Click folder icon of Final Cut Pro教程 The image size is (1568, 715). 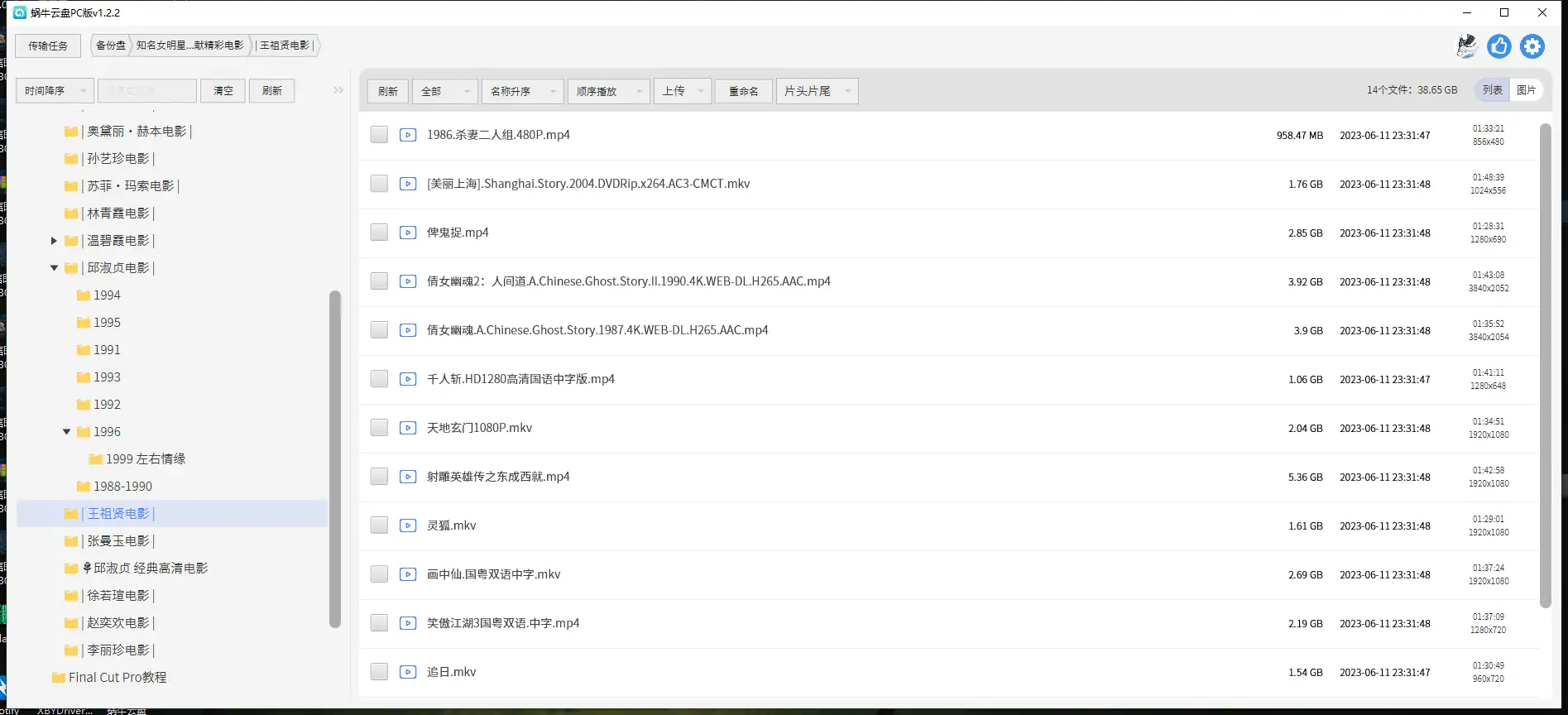[59, 678]
